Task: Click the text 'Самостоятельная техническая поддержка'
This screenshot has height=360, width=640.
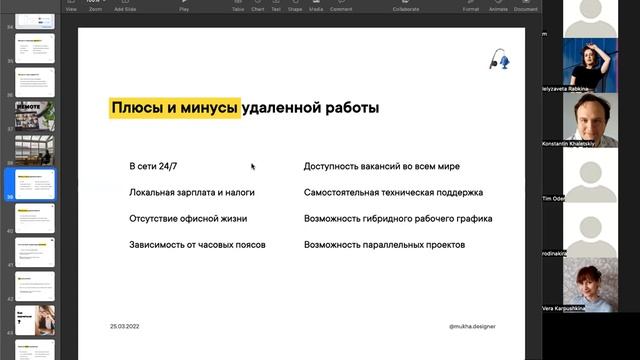Action: coord(393,192)
